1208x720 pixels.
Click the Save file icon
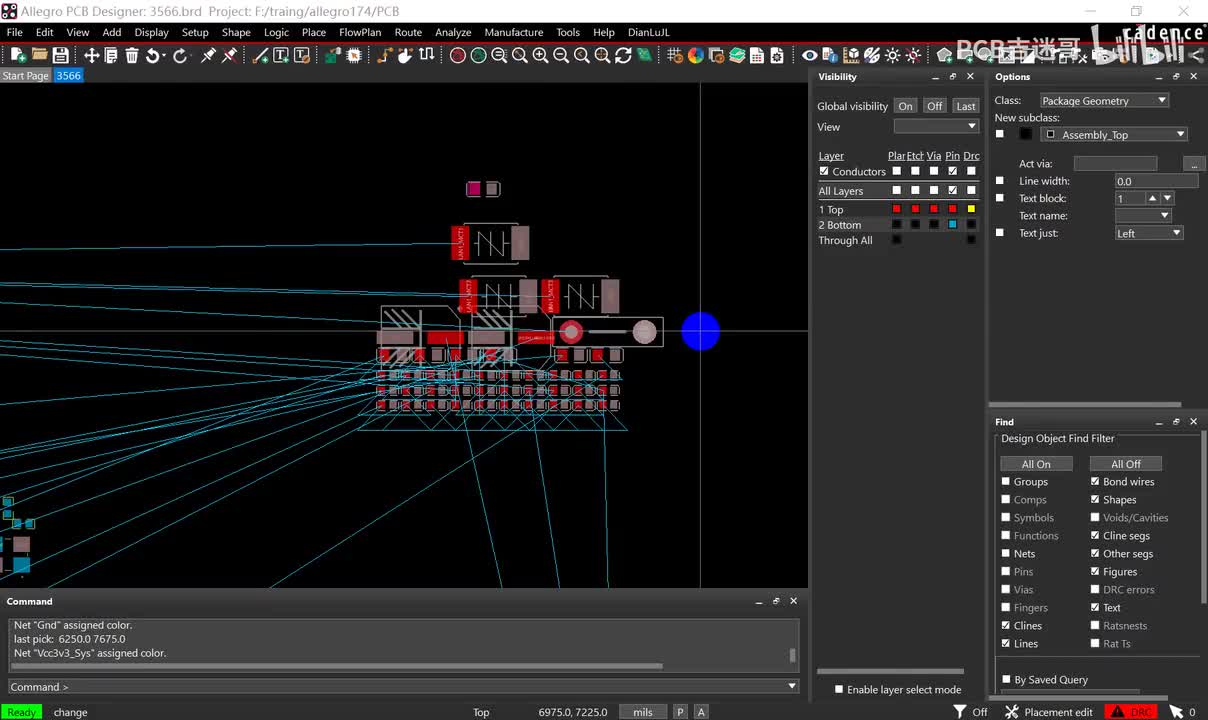click(61, 55)
